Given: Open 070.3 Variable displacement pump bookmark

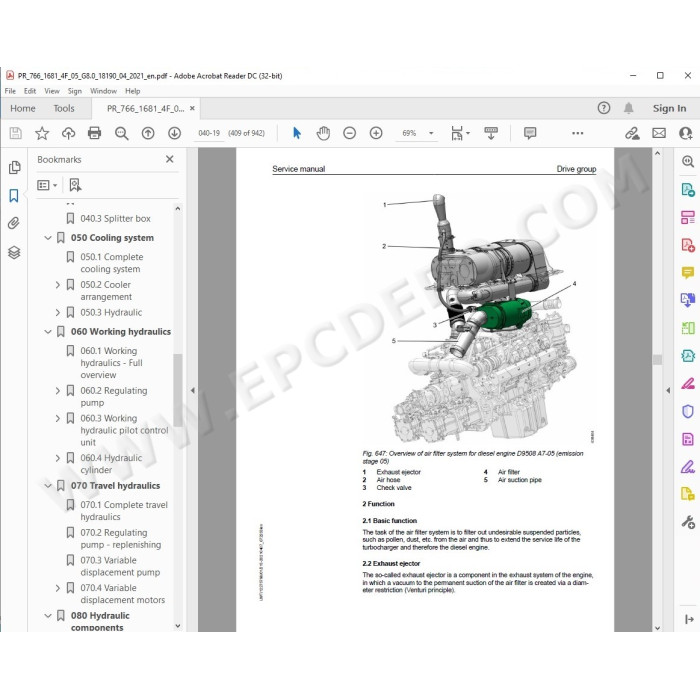Looking at the screenshot, I should (x=120, y=566).
